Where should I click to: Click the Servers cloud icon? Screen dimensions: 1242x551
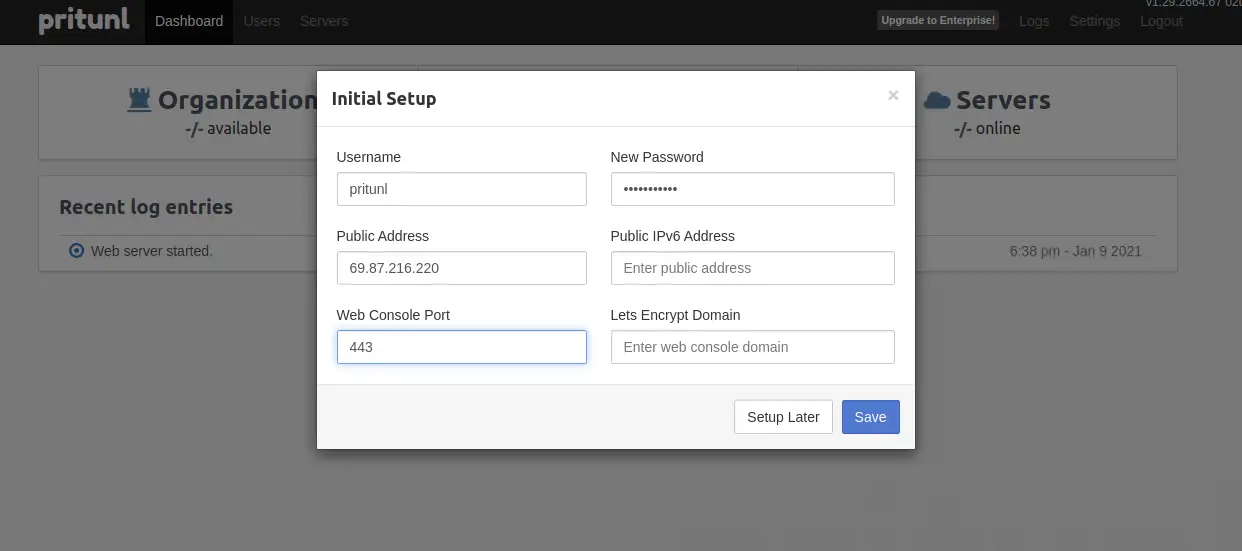937,100
